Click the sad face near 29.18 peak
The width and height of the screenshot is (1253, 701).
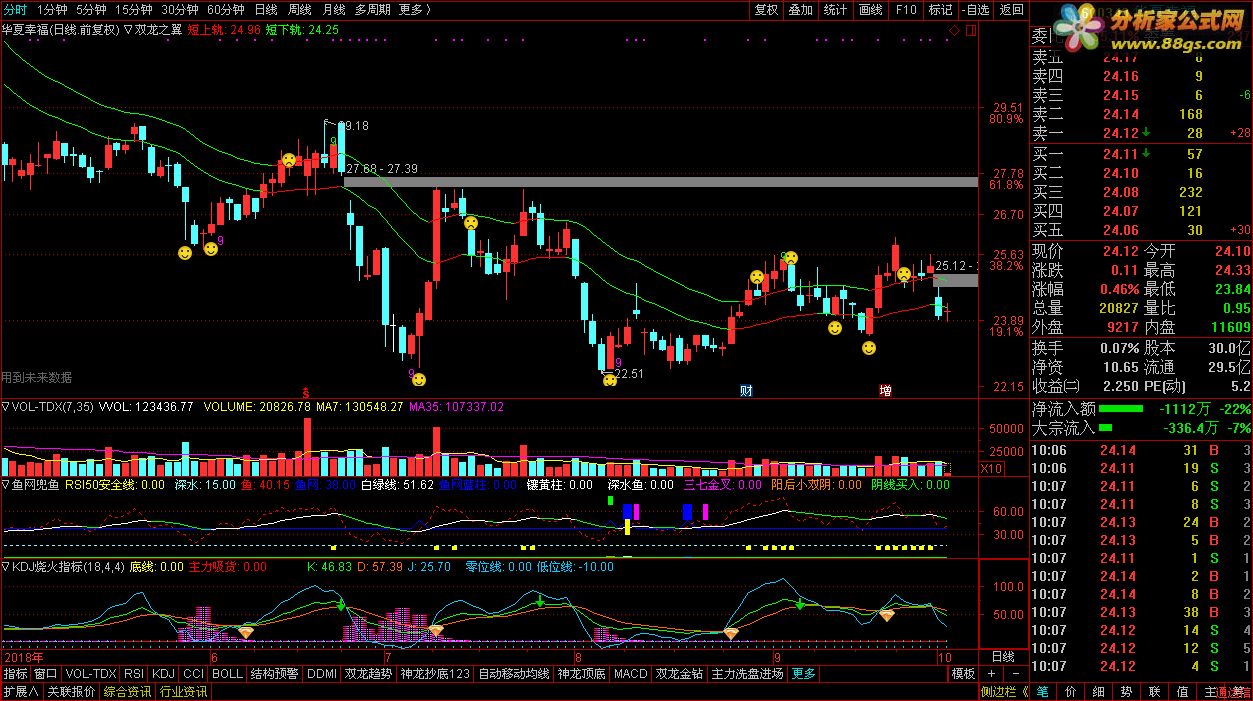289,159
